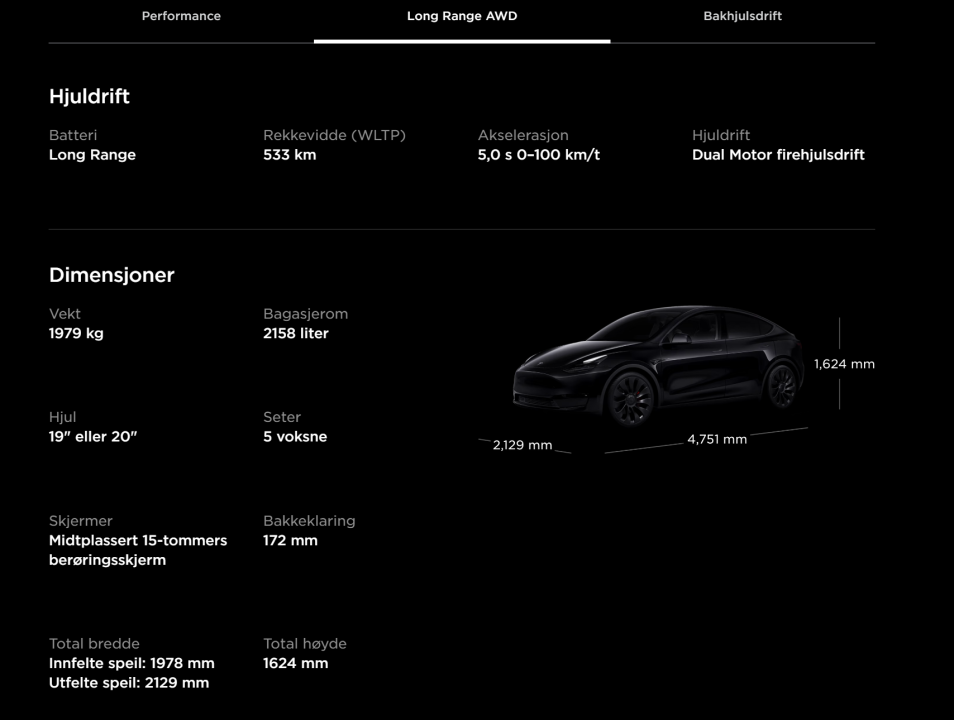Click the 2158 liter cargo value
This screenshot has width=954, height=720.
point(295,333)
